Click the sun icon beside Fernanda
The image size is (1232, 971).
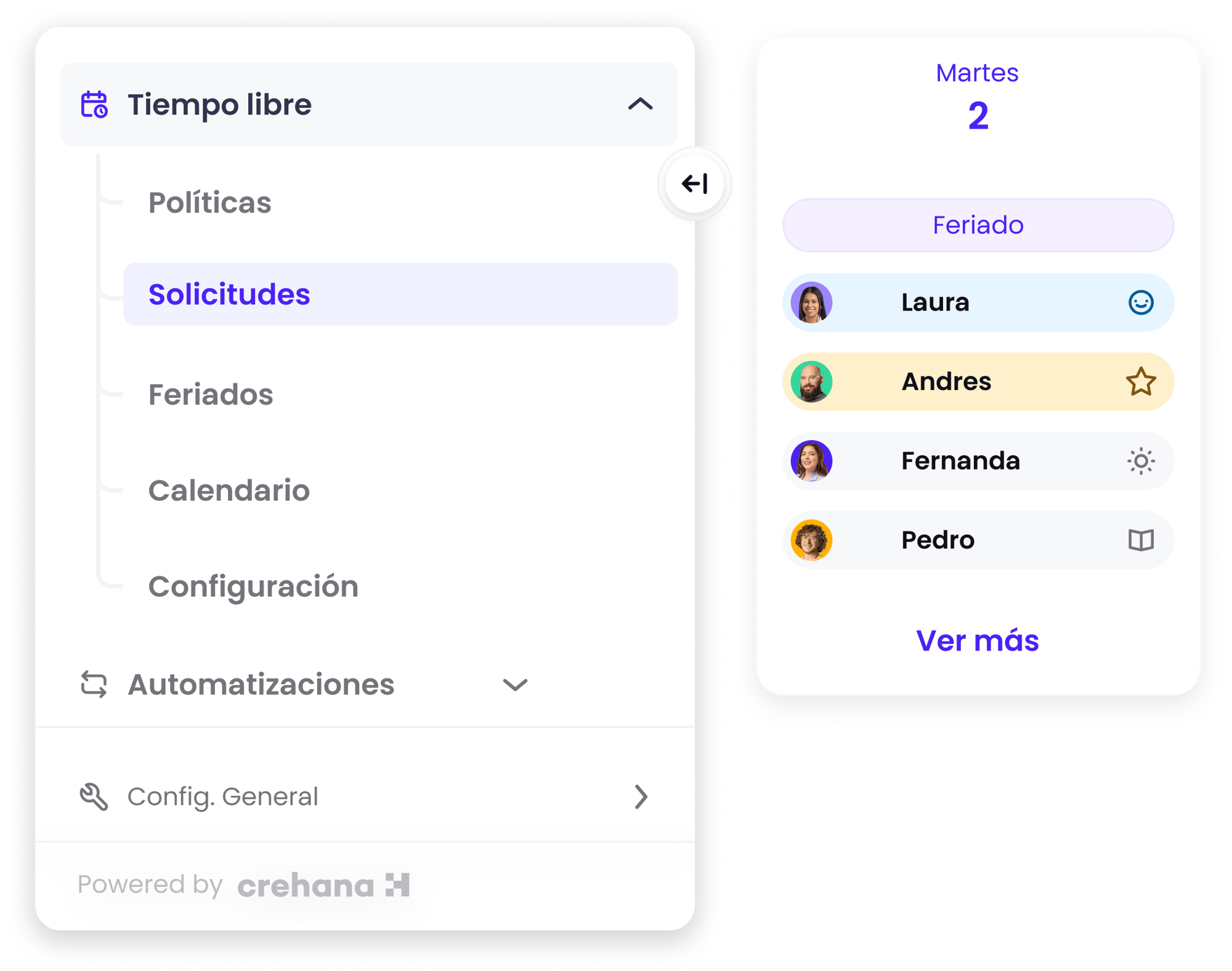tap(1140, 461)
